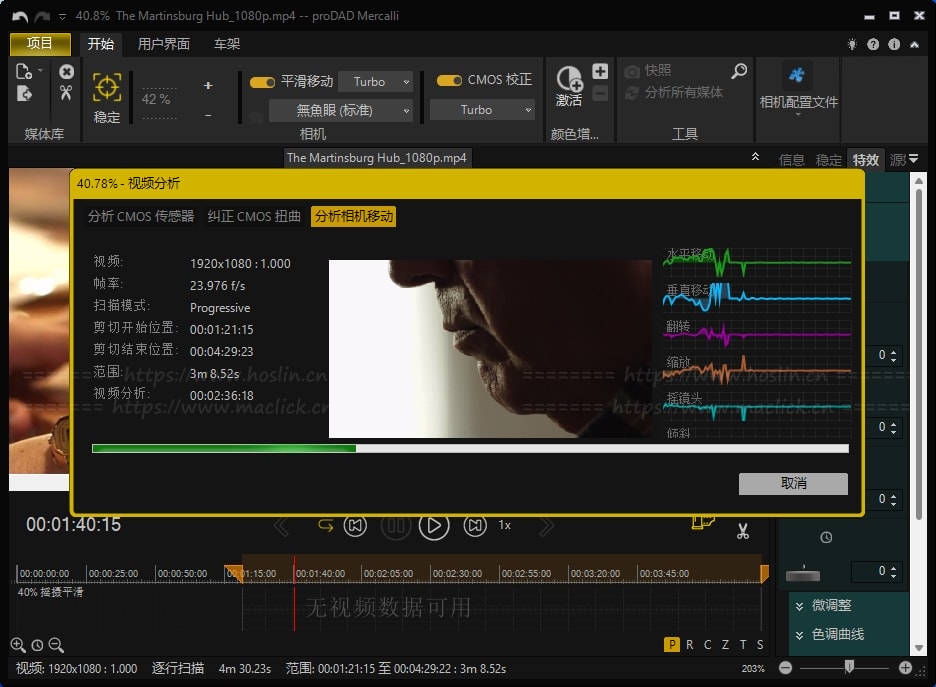The image size is (936, 687).
Task: Click the orange trim start marker
Action: point(233,572)
